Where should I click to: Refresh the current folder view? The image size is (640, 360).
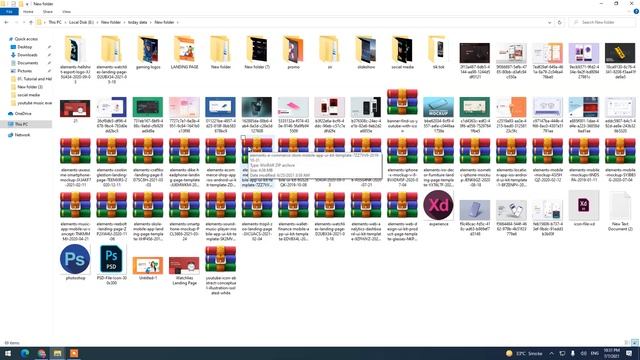point(560,22)
